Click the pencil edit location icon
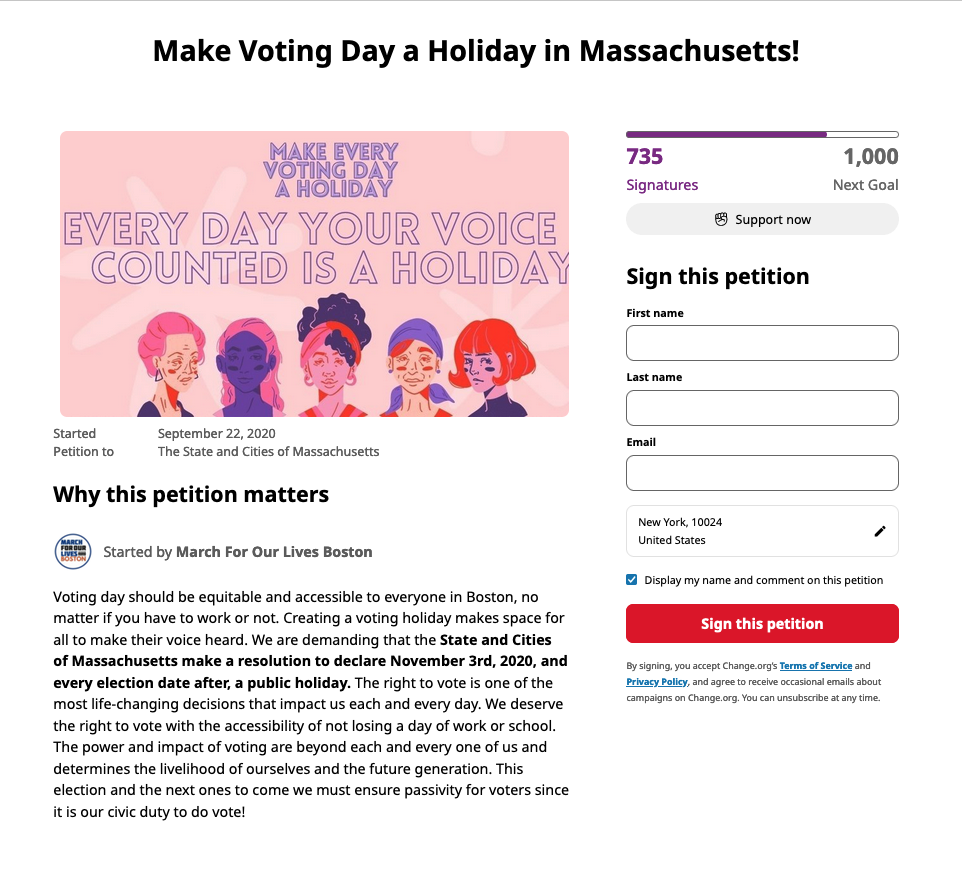This screenshot has height=872, width=962. [x=880, y=531]
